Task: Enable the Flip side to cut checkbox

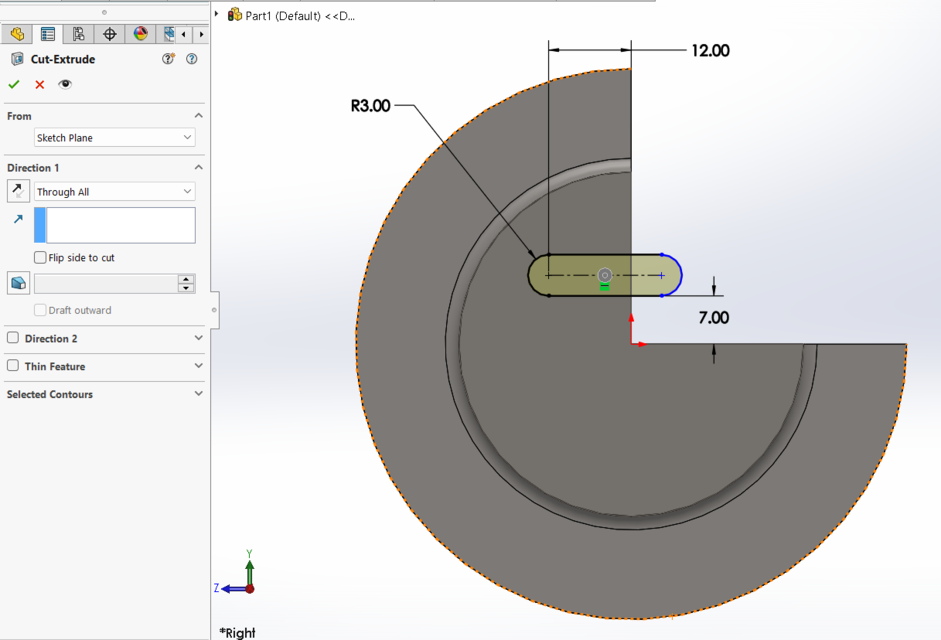Action: (40, 257)
